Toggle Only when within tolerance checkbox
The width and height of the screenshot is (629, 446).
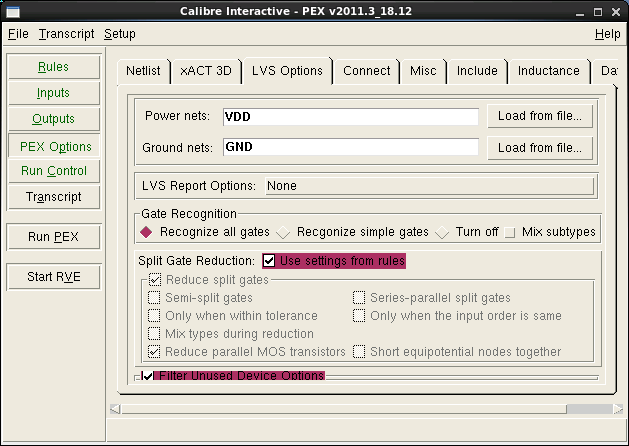[x=154, y=316]
